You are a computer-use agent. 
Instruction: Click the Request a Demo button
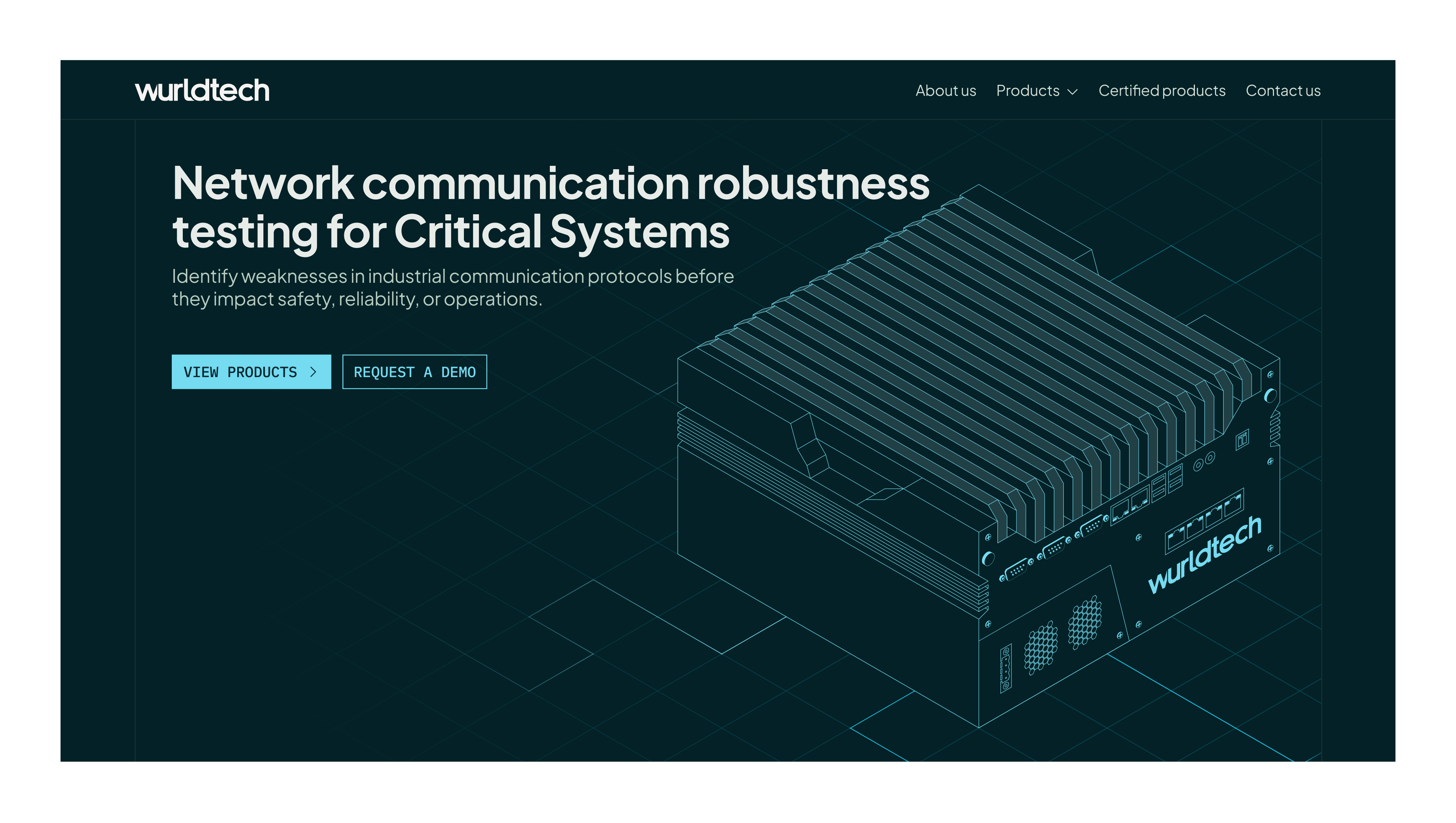414,372
